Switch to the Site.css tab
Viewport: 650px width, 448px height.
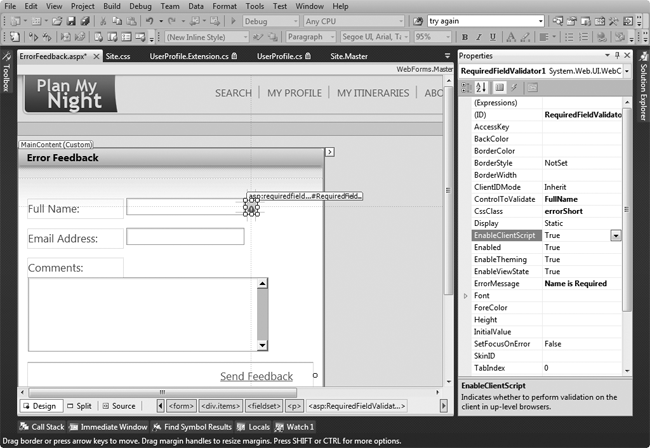(x=118, y=56)
